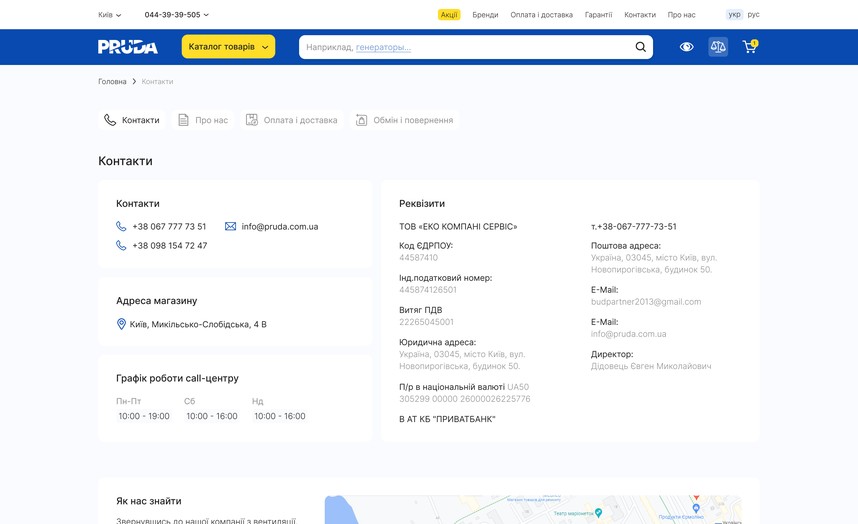Image resolution: width=858 pixels, height=524 pixels.
Task: Select the Про нас section tab
Action: (x=203, y=120)
